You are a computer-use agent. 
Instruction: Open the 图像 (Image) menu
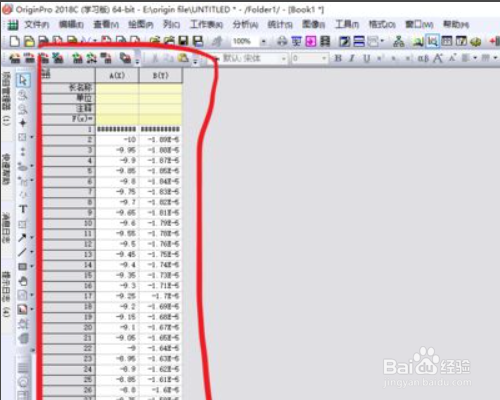(x=313, y=24)
